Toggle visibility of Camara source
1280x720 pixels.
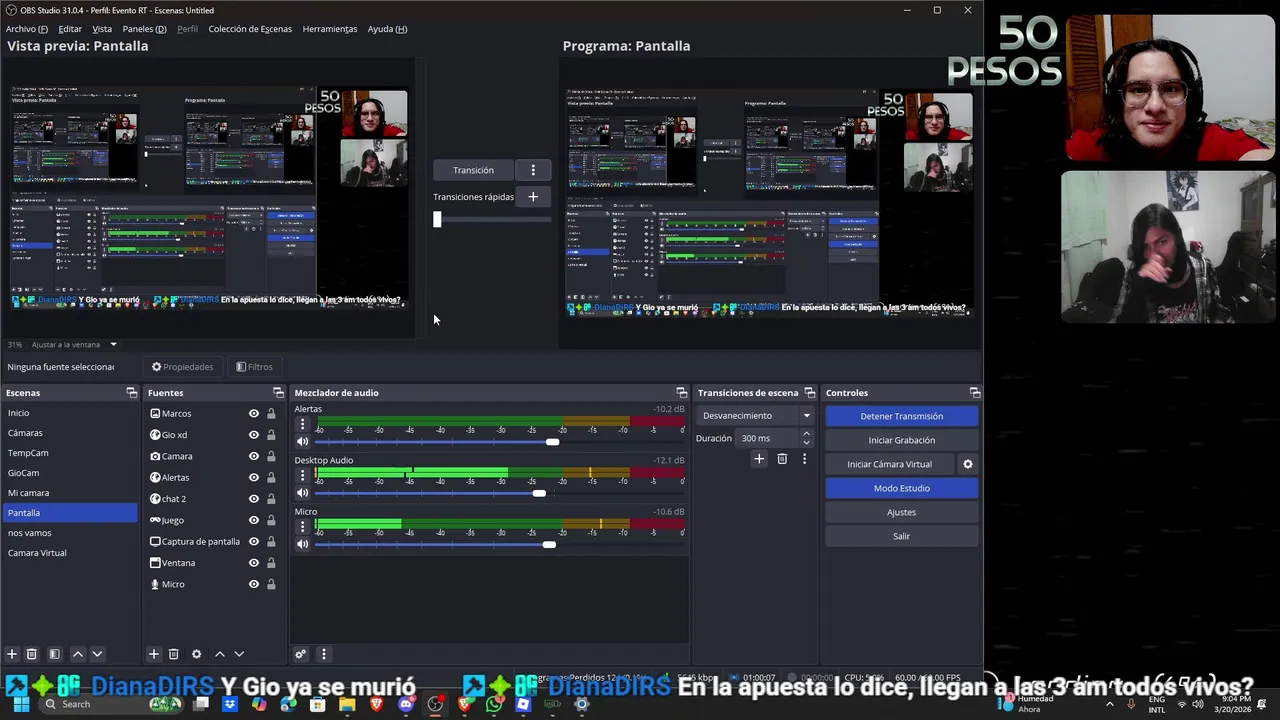[x=254, y=456]
